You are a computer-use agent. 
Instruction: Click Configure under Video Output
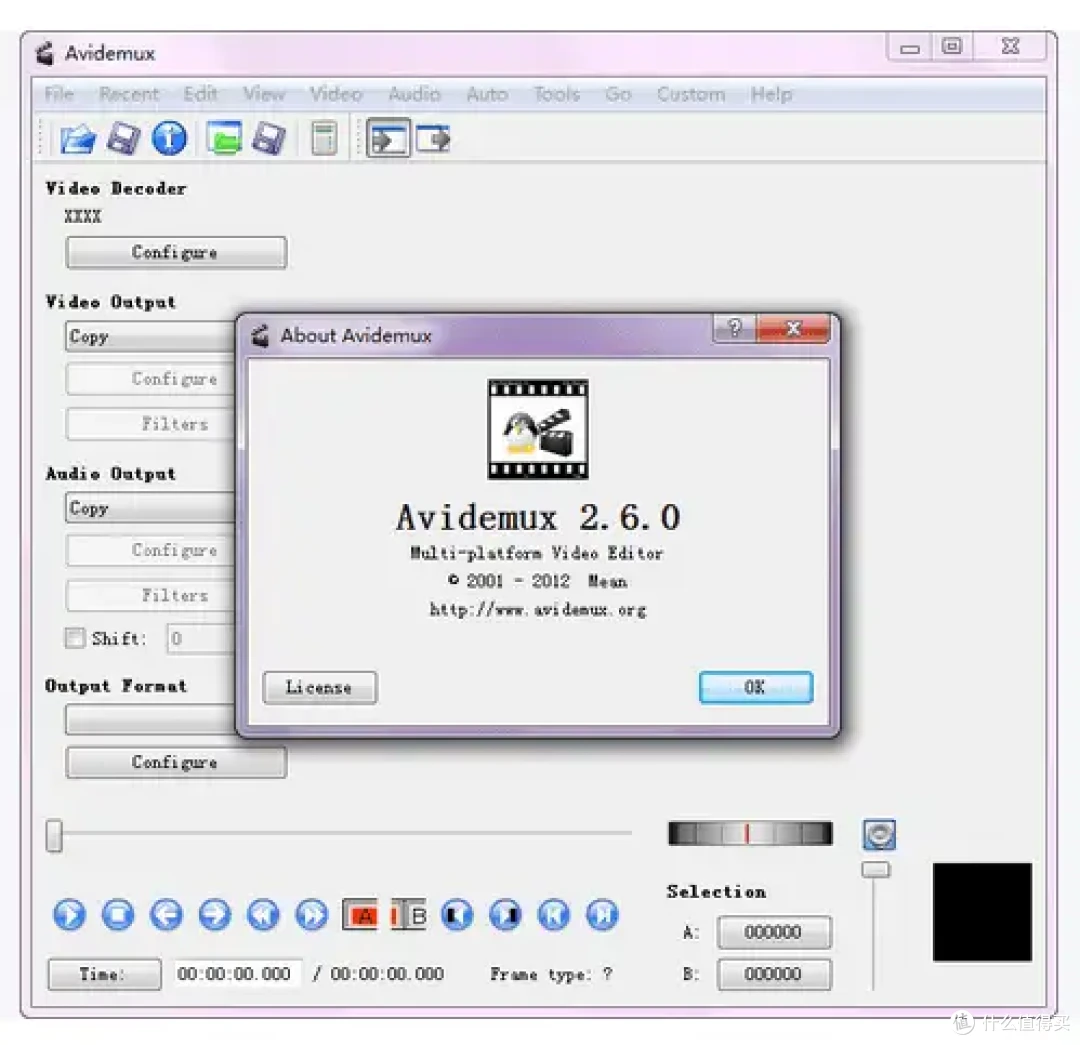point(151,379)
